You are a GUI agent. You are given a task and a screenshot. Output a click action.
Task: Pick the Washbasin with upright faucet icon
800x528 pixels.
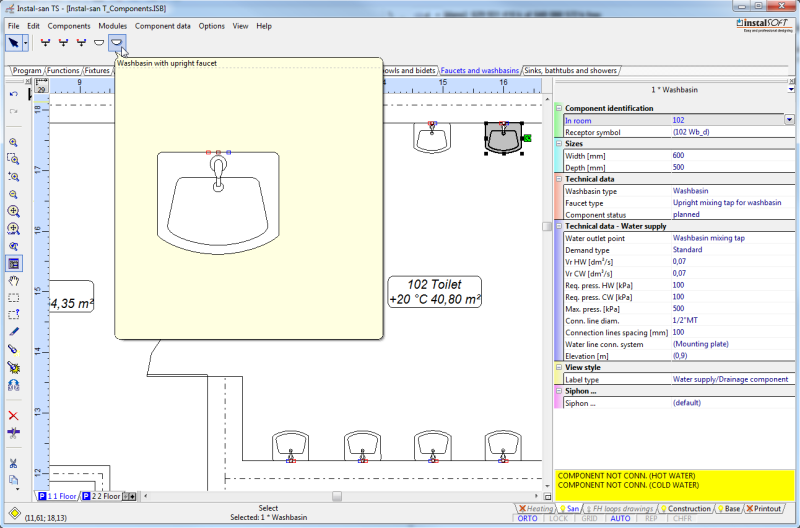click(x=117, y=43)
